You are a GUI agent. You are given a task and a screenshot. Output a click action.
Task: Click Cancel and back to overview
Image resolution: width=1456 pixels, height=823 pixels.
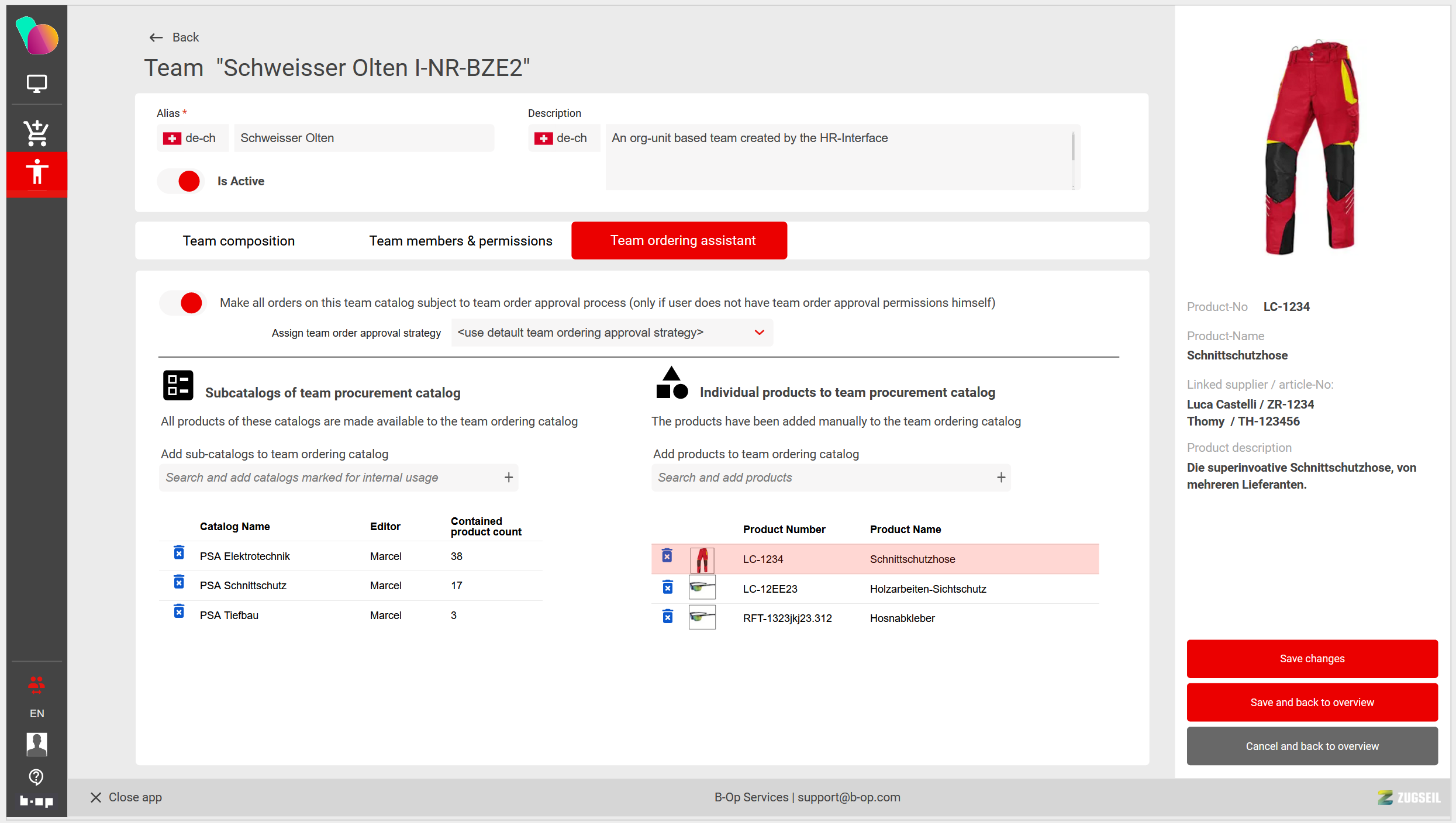pos(1312,746)
